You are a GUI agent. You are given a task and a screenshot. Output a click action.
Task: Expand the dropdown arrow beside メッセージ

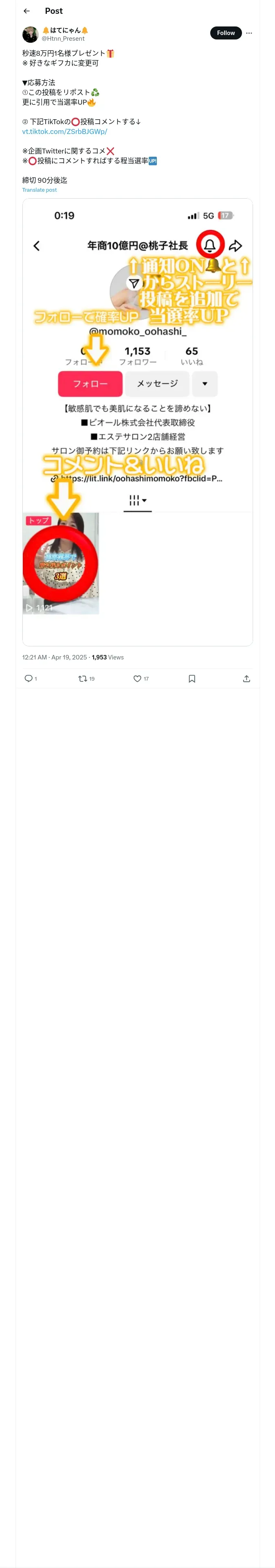[x=205, y=383]
